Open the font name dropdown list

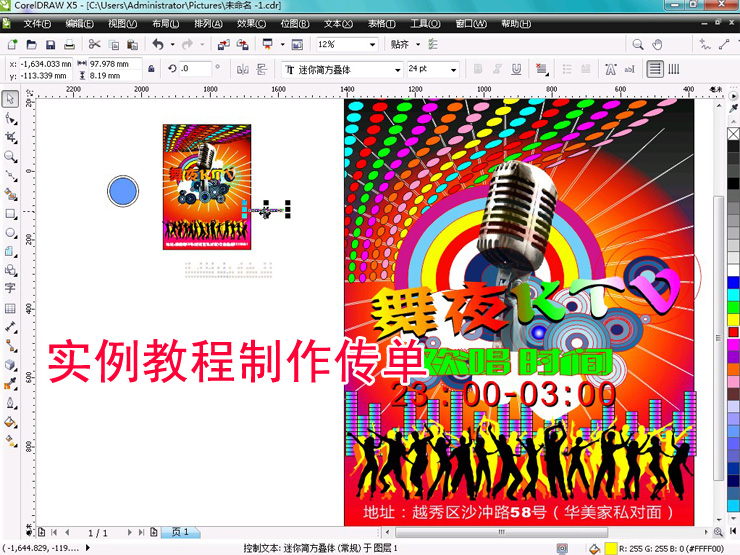point(396,70)
